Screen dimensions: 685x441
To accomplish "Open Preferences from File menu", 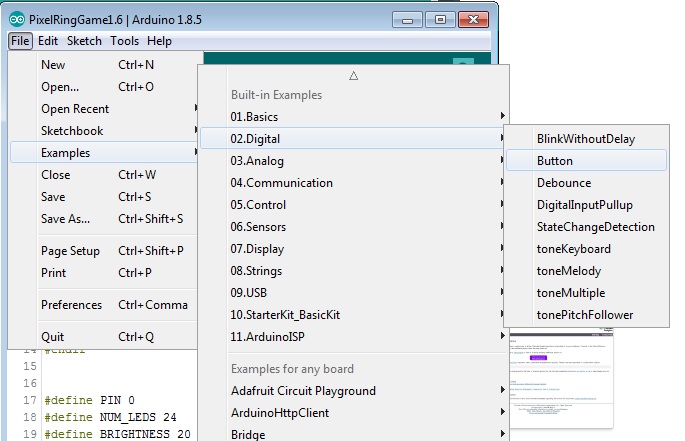I will [x=104, y=304].
